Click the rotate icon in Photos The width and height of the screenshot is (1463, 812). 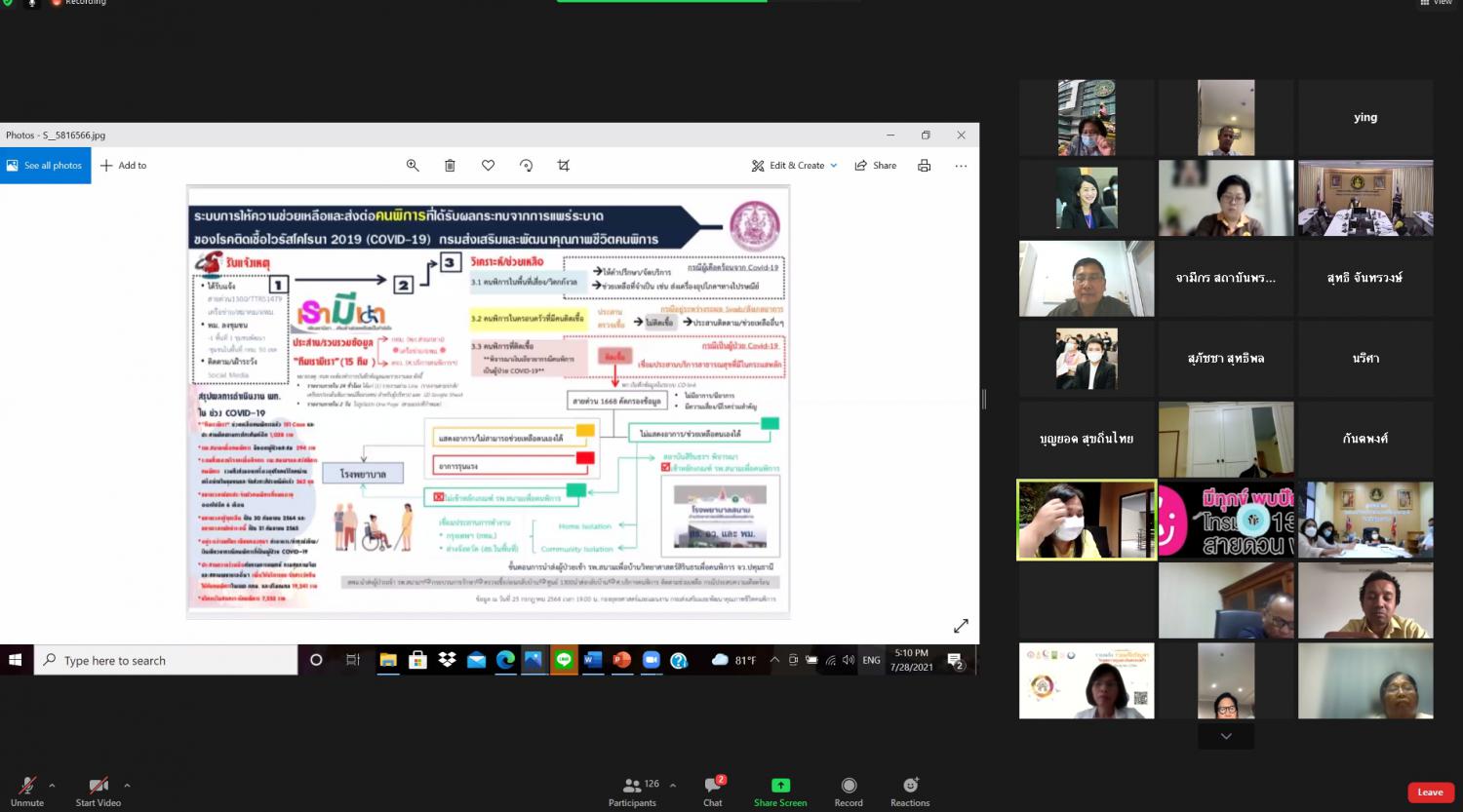526,166
